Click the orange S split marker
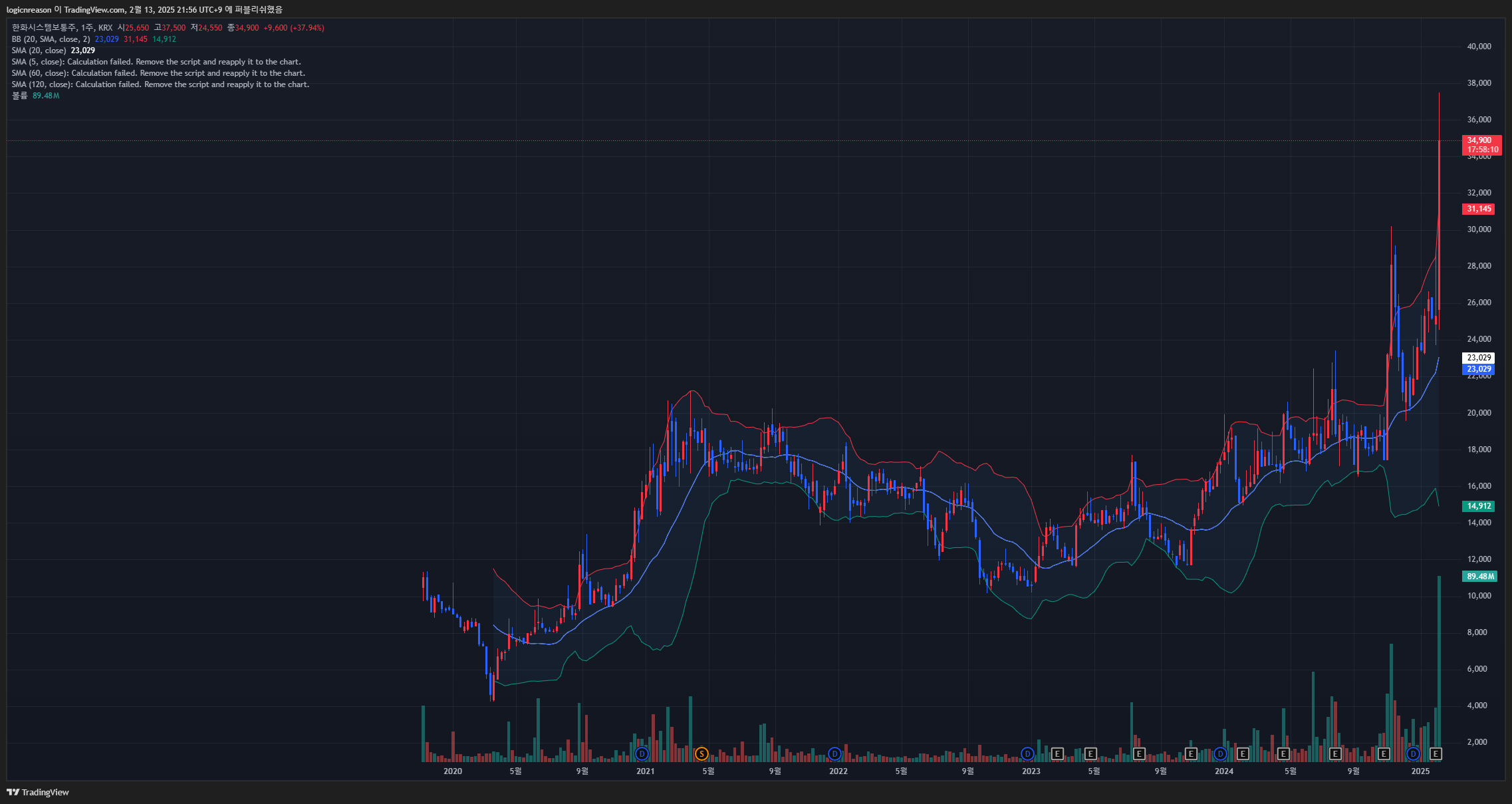The width and height of the screenshot is (1512, 804). (701, 753)
